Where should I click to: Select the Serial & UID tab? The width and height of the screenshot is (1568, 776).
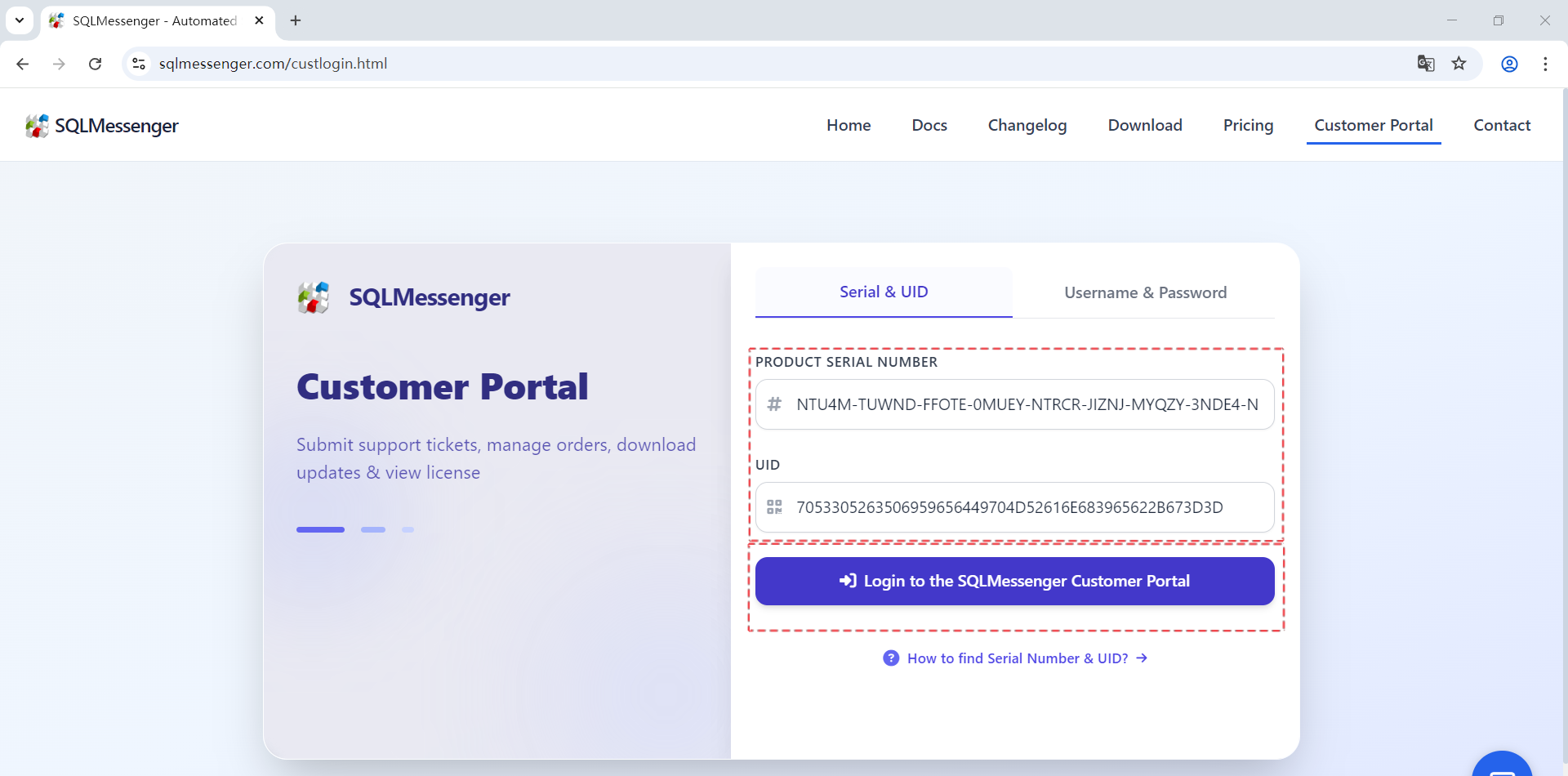(884, 292)
